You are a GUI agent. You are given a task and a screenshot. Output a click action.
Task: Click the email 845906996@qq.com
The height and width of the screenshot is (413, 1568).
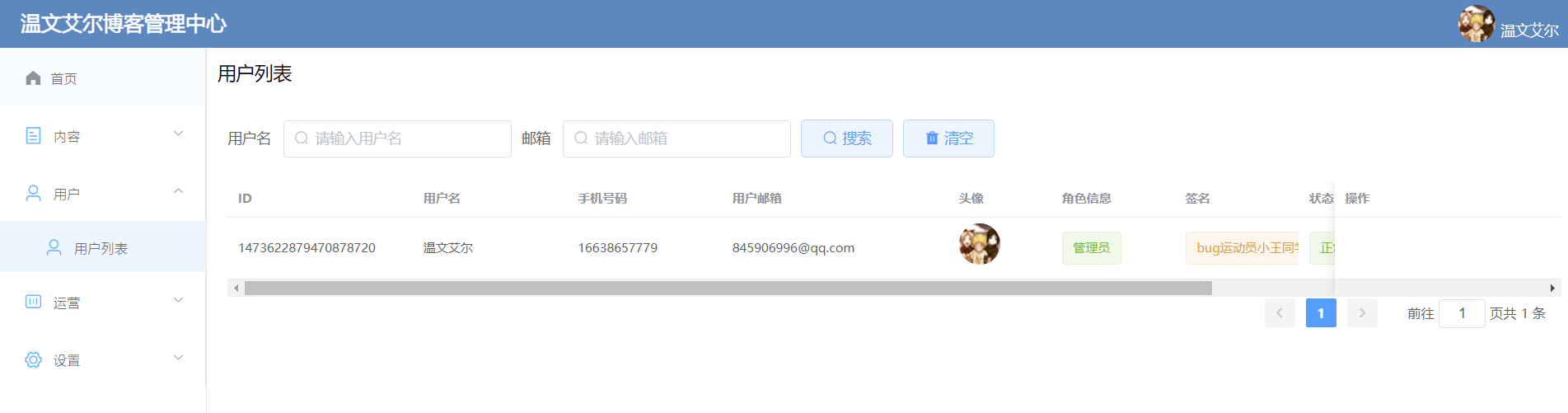pos(793,248)
